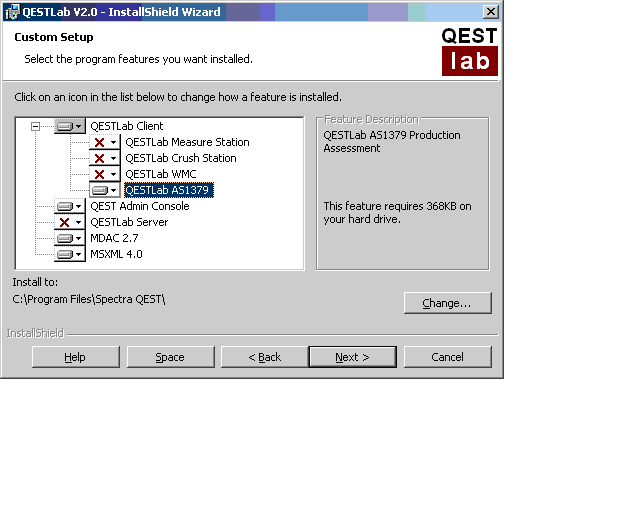Select the QESTLab Measure Station feature
The width and height of the screenshot is (640, 512).
pyautogui.click(x=187, y=142)
